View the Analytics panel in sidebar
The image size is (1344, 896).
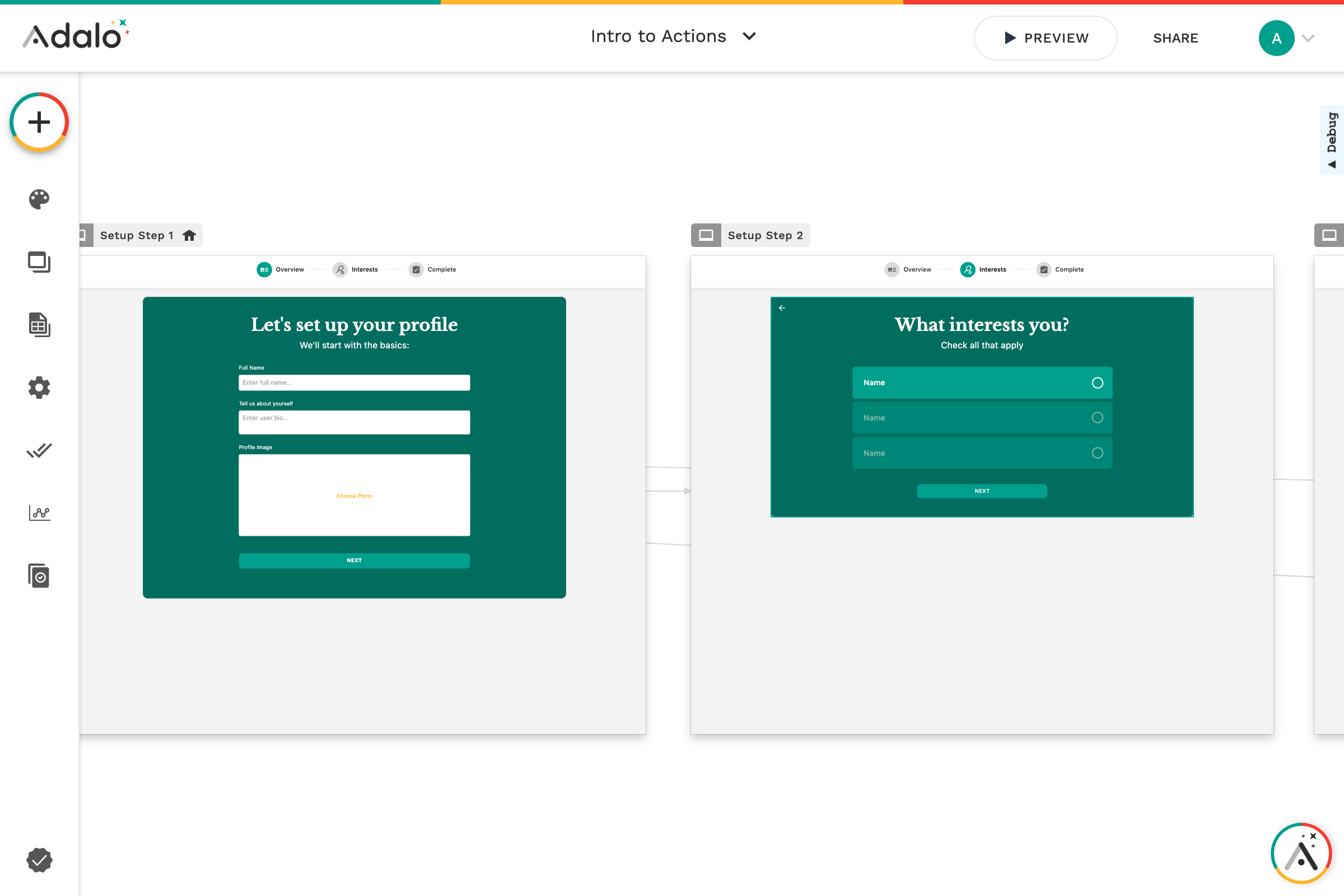[38, 513]
